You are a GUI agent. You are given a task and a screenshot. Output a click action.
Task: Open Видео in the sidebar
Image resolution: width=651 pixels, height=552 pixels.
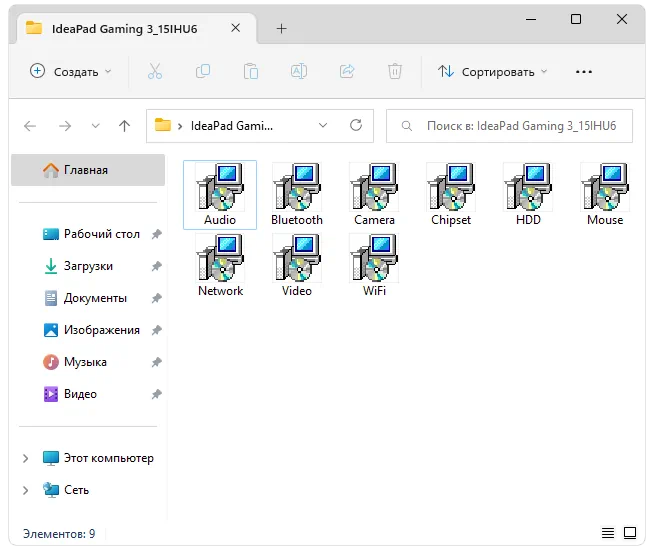tap(70, 394)
